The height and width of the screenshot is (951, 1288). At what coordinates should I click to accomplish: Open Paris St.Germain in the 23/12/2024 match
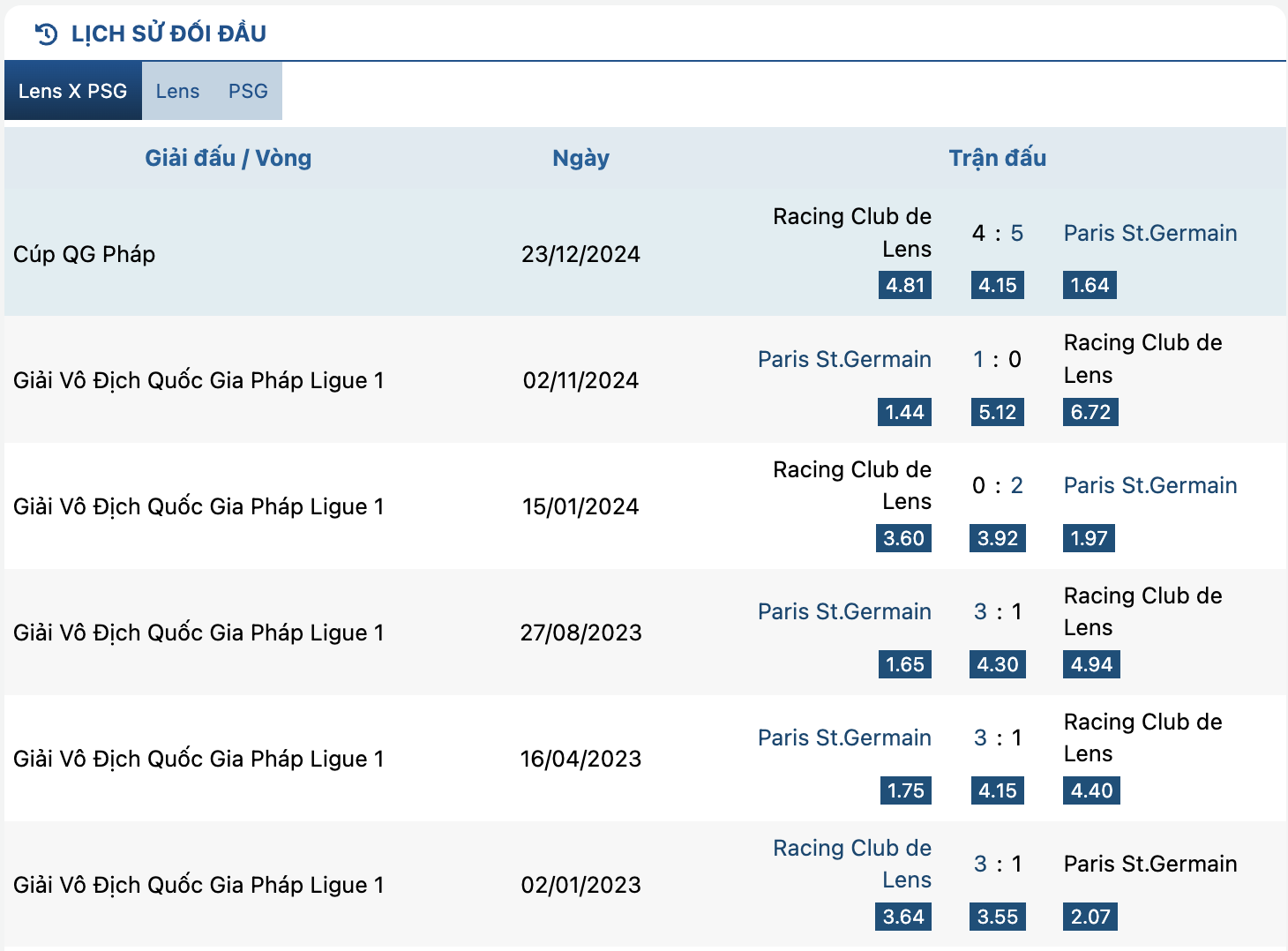click(x=1150, y=233)
